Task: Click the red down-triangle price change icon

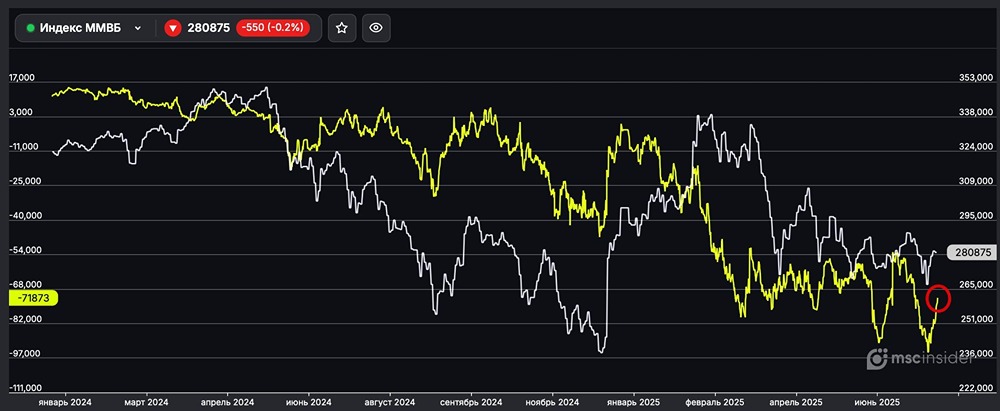Action: coord(172,28)
